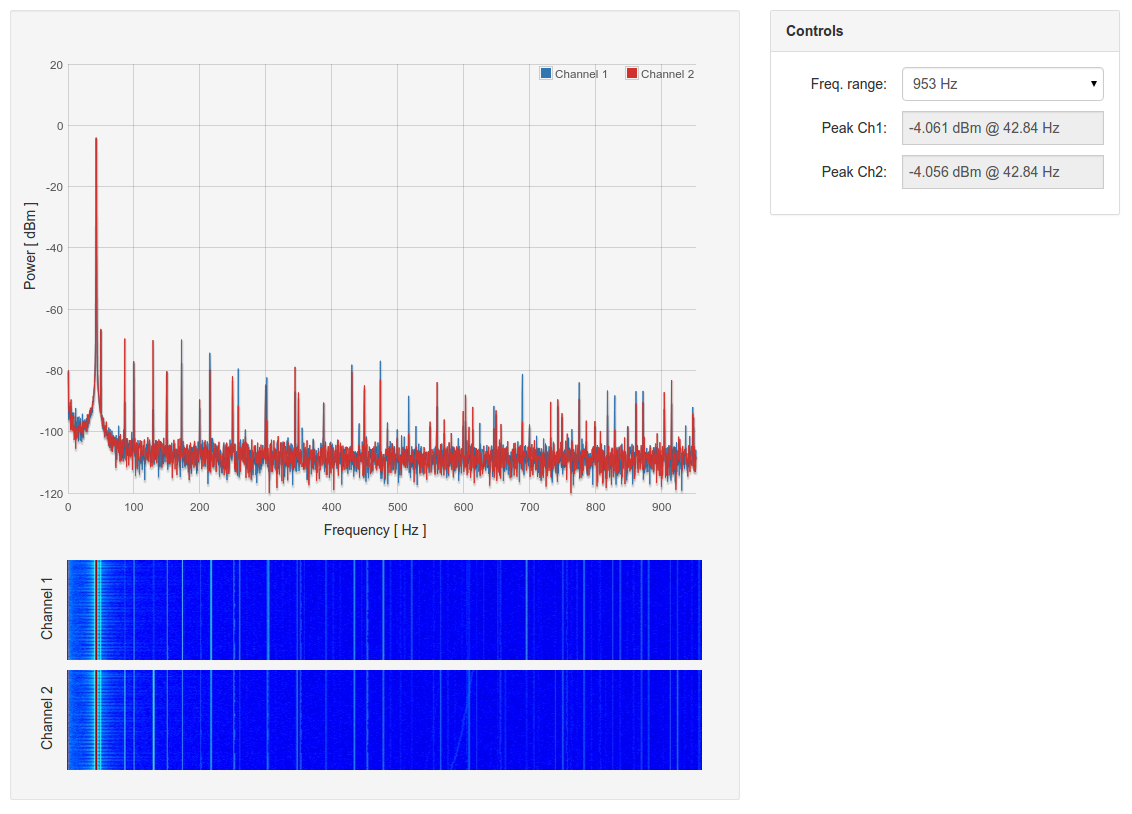This screenshot has width=1132, height=814.
Task: Click the 500 tick on frequency axis
Action: [x=397, y=507]
